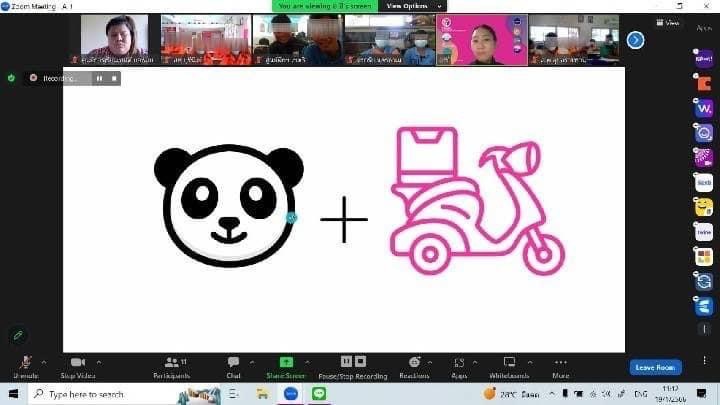
Task: Open the Whiteboards tool
Action: tap(509, 362)
